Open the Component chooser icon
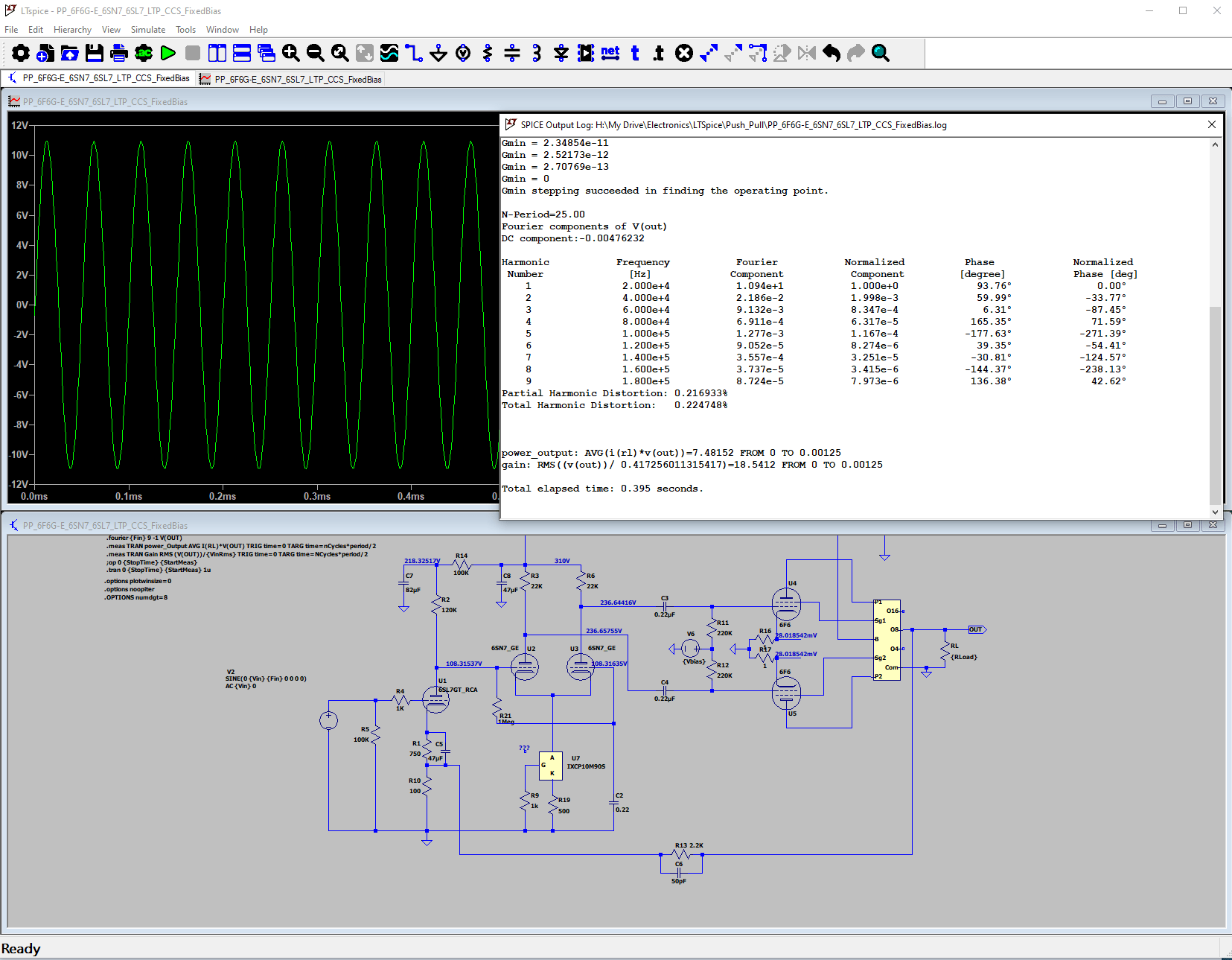1232x960 pixels. (586, 53)
